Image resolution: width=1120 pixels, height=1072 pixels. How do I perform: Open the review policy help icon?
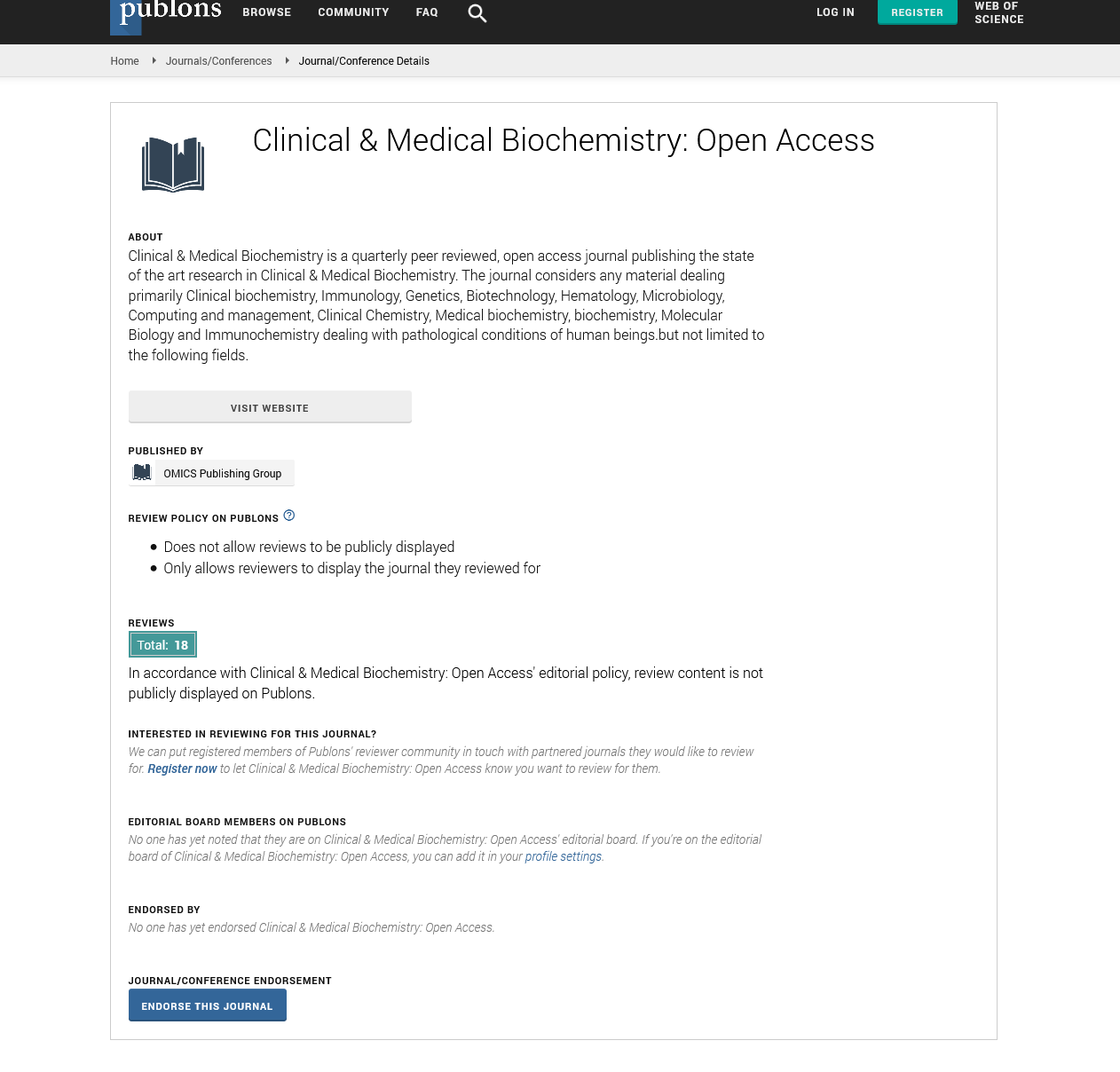(x=289, y=516)
